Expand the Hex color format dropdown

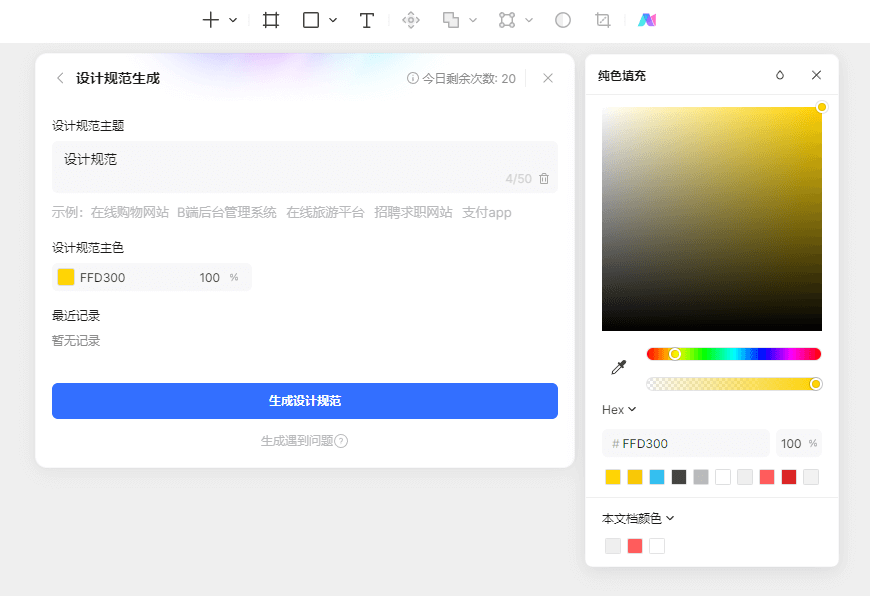pos(619,410)
